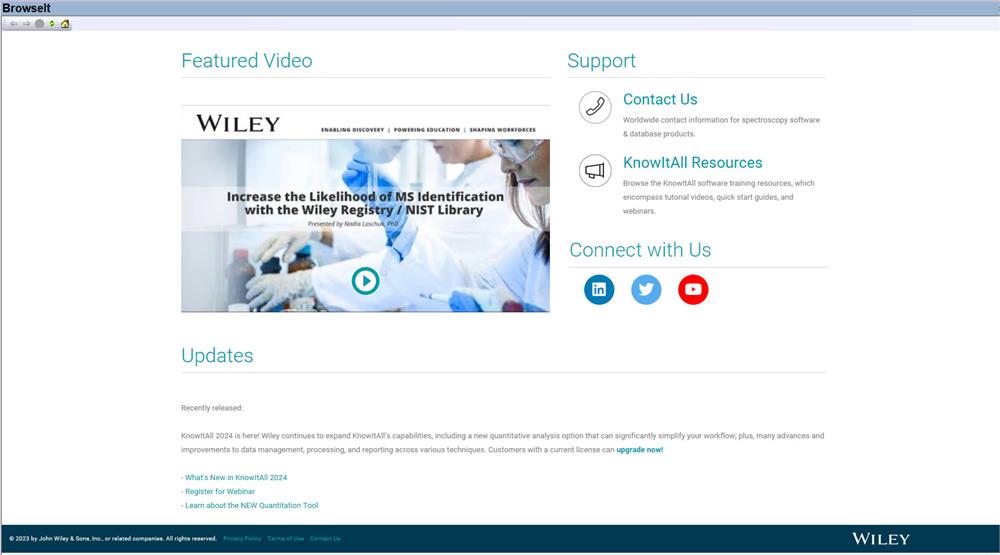
Task: Open the LinkedIn social icon
Action: (x=599, y=289)
